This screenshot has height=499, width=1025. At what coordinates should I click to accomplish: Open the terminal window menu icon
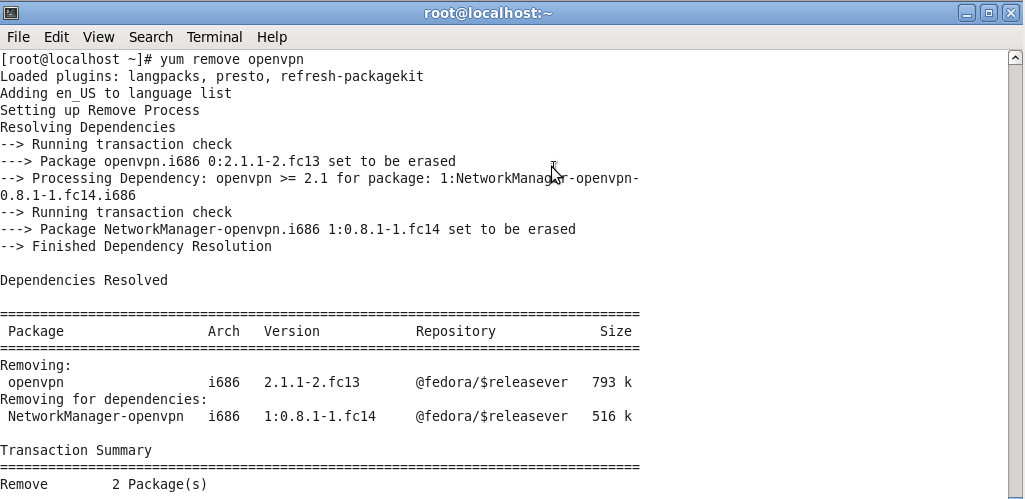(x=11, y=13)
